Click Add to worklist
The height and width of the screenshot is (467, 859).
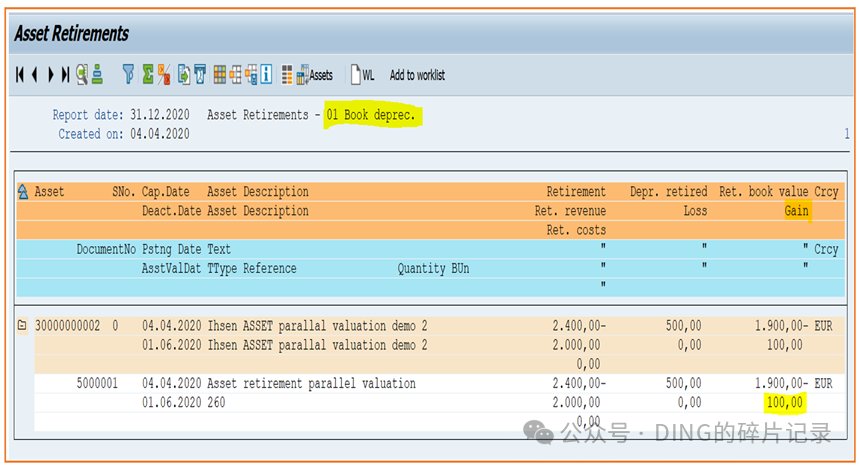point(417,75)
